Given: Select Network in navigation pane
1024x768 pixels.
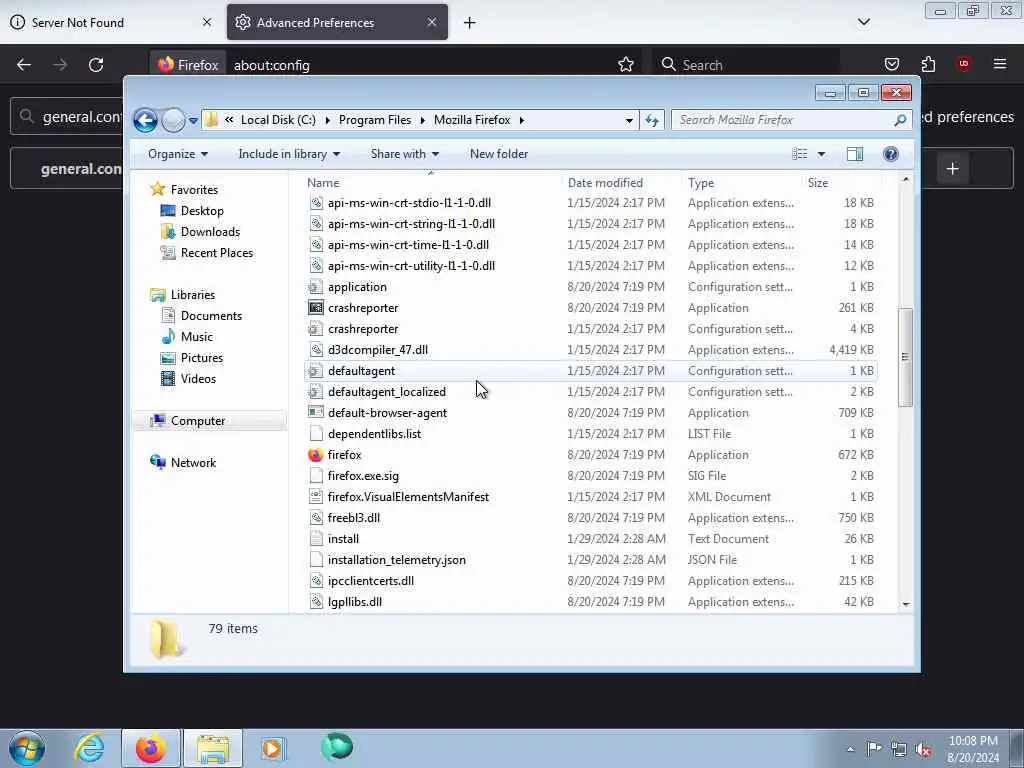Looking at the screenshot, I should pyautogui.click(x=193, y=463).
